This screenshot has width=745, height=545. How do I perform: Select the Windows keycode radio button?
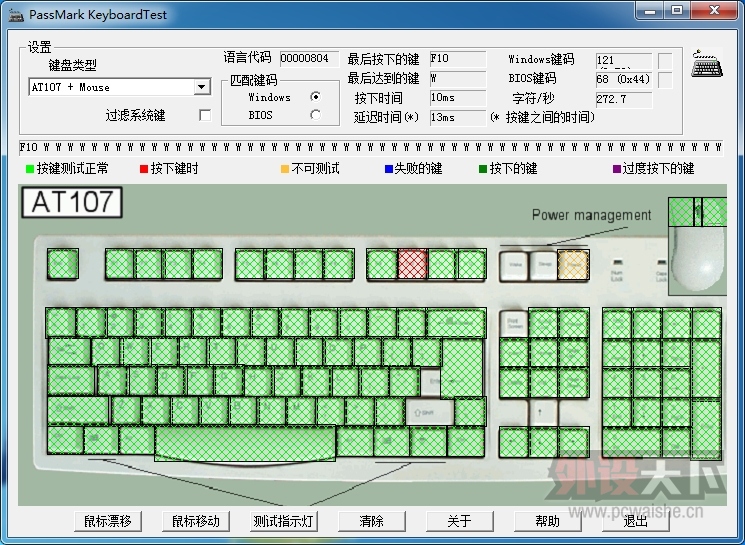pyautogui.click(x=315, y=97)
